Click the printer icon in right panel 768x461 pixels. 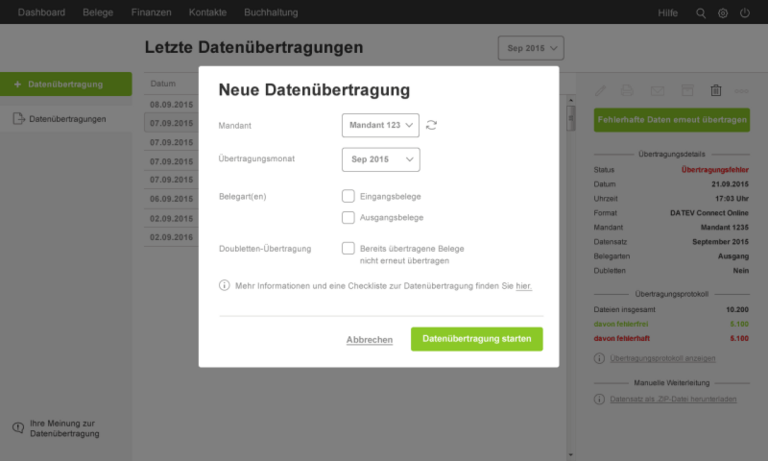pyautogui.click(x=628, y=91)
